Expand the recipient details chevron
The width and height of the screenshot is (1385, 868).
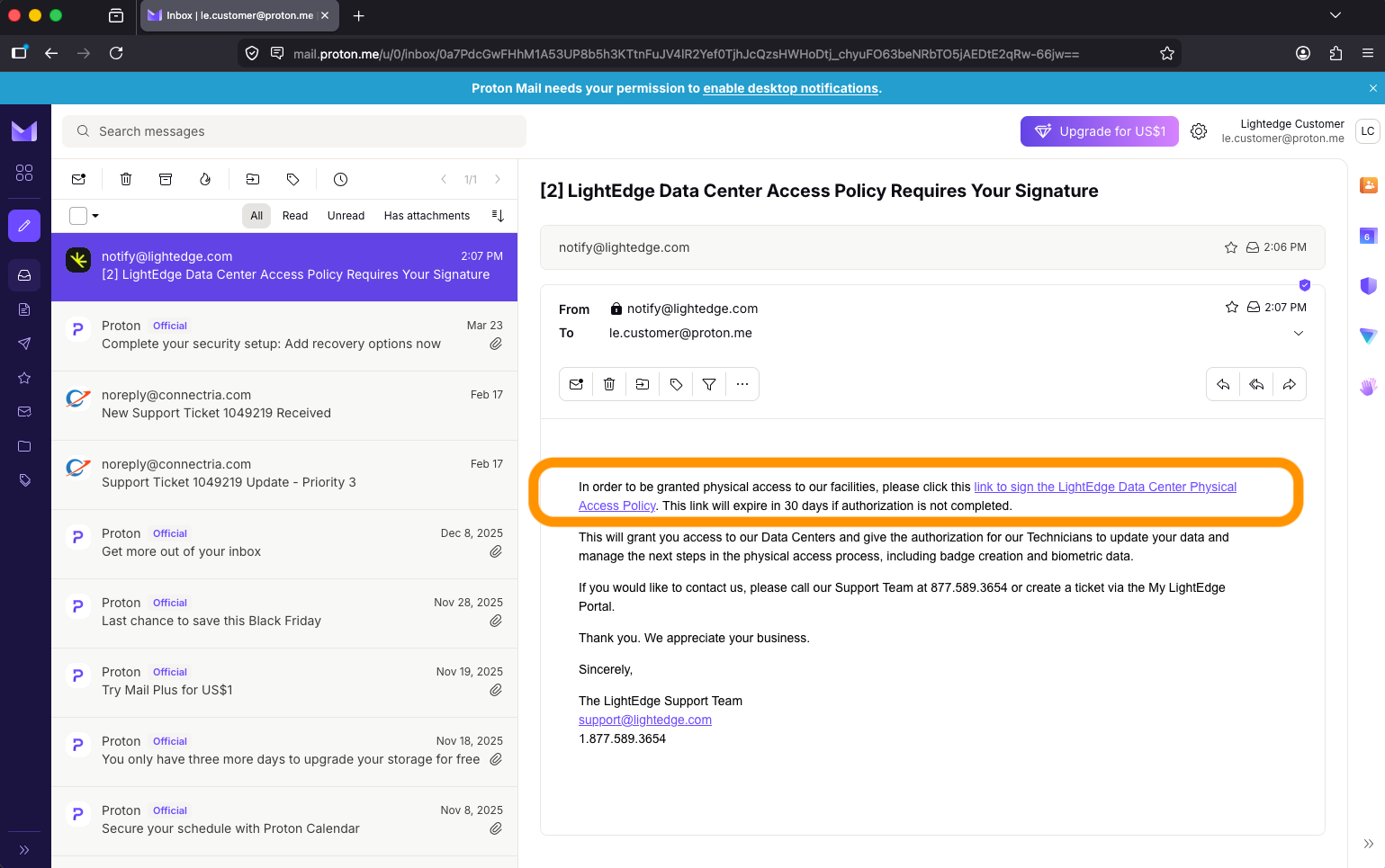coord(1299,334)
